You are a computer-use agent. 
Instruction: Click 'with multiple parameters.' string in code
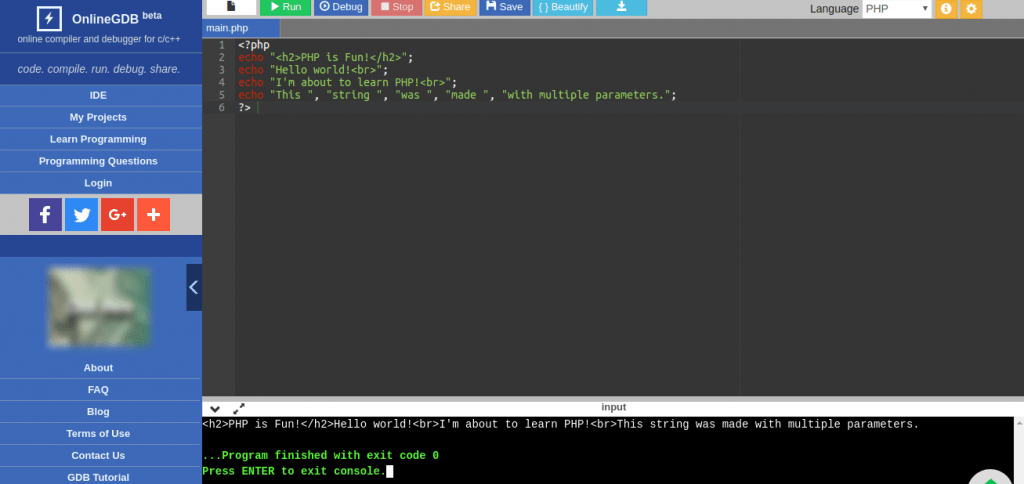point(586,95)
